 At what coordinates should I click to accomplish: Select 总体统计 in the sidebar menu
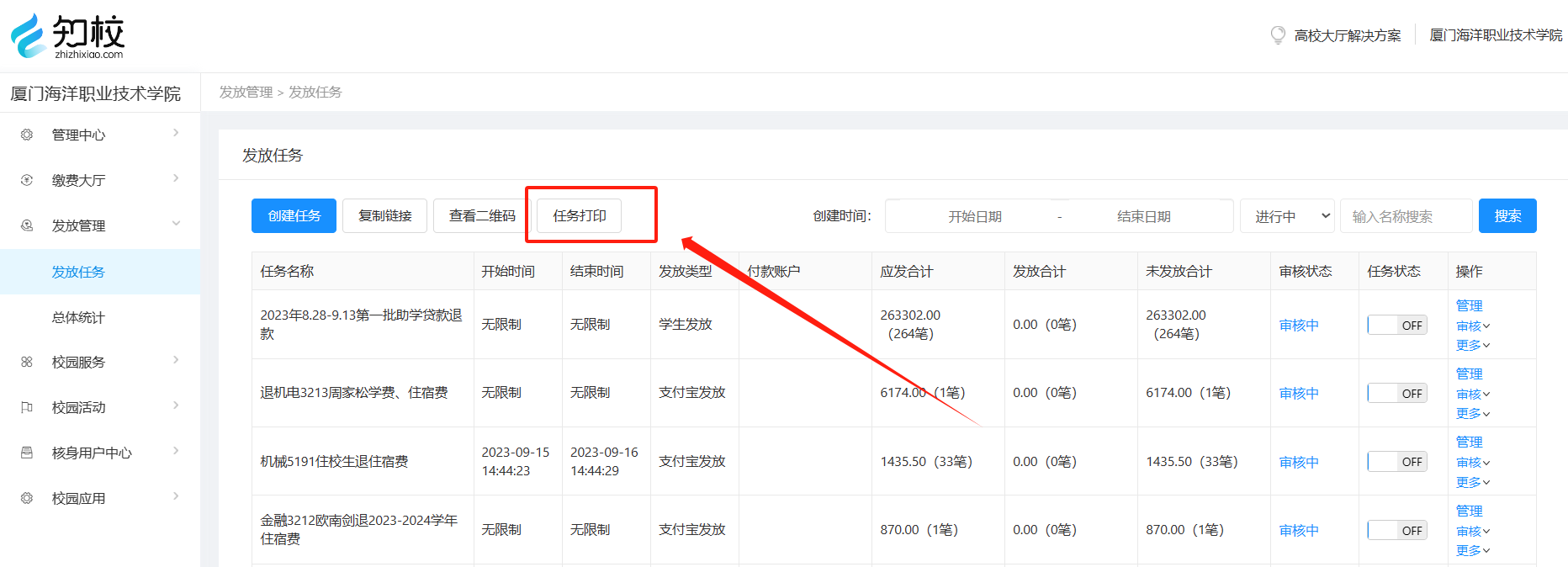(x=78, y=317)
